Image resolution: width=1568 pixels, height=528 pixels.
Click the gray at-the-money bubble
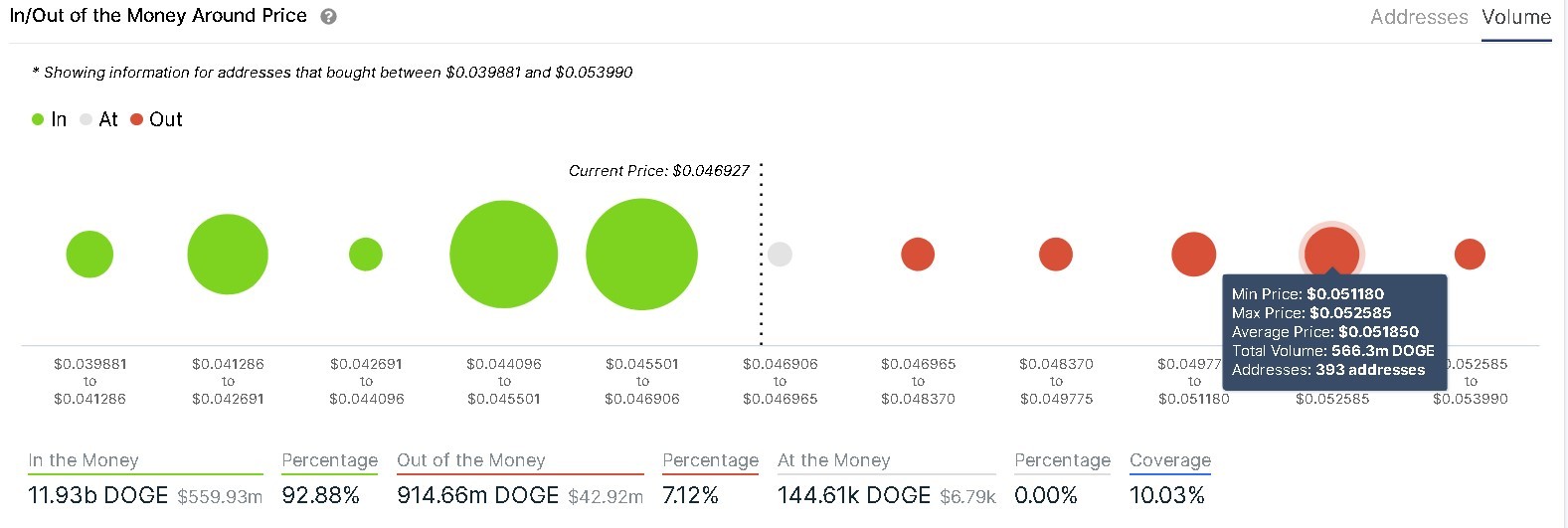tap(781, 255)
